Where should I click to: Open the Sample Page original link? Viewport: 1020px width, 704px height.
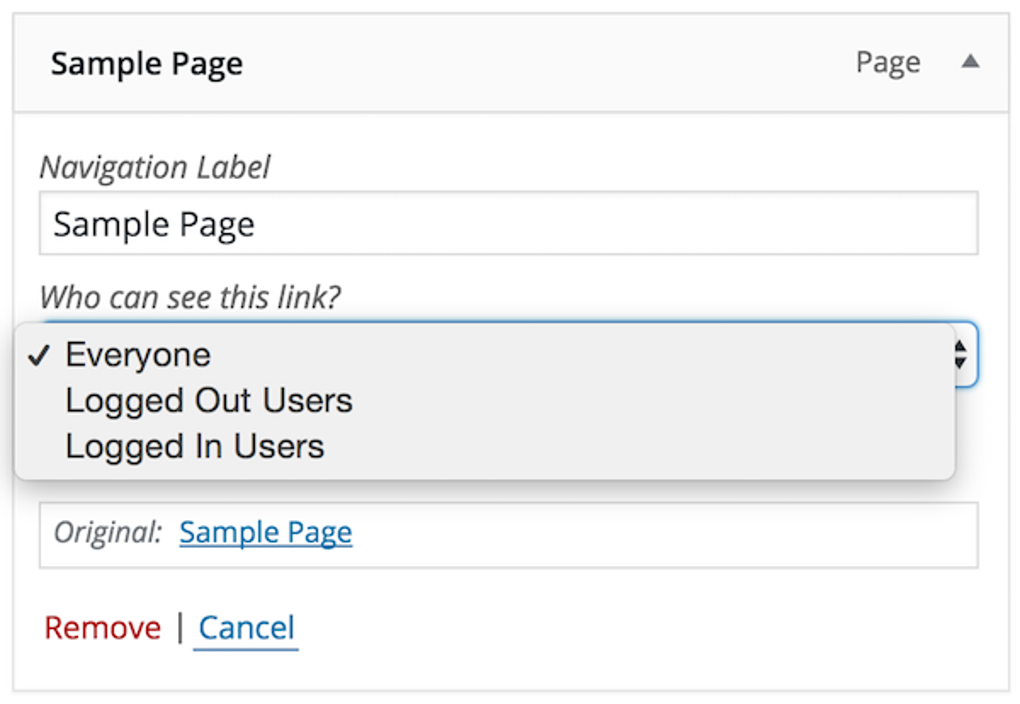[265, 531]
